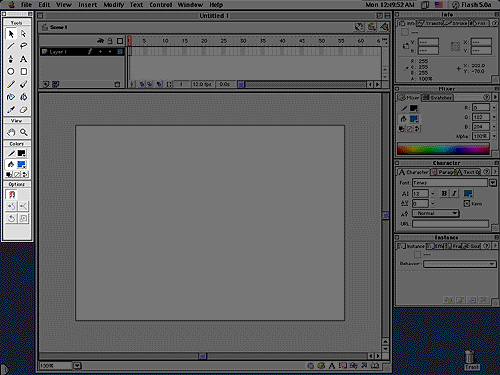Pick a color from the Mixer spectrum bar

click(x=443, y=149)
